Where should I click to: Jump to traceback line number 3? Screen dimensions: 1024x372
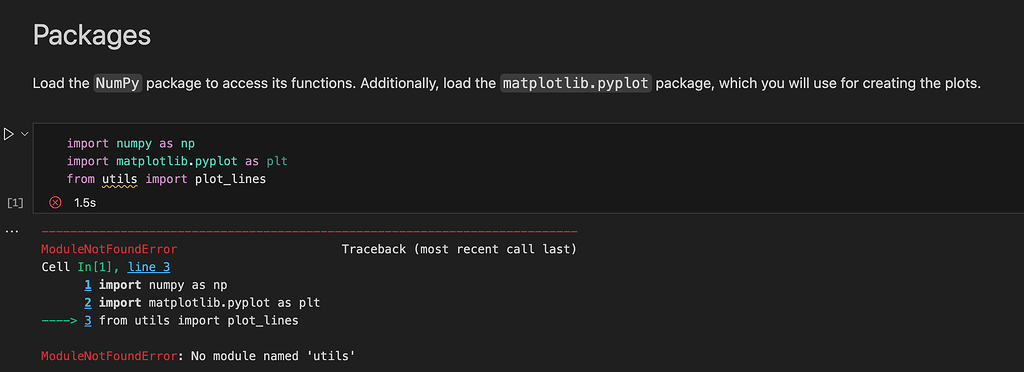pyautogui.click(x=88, y=320)
